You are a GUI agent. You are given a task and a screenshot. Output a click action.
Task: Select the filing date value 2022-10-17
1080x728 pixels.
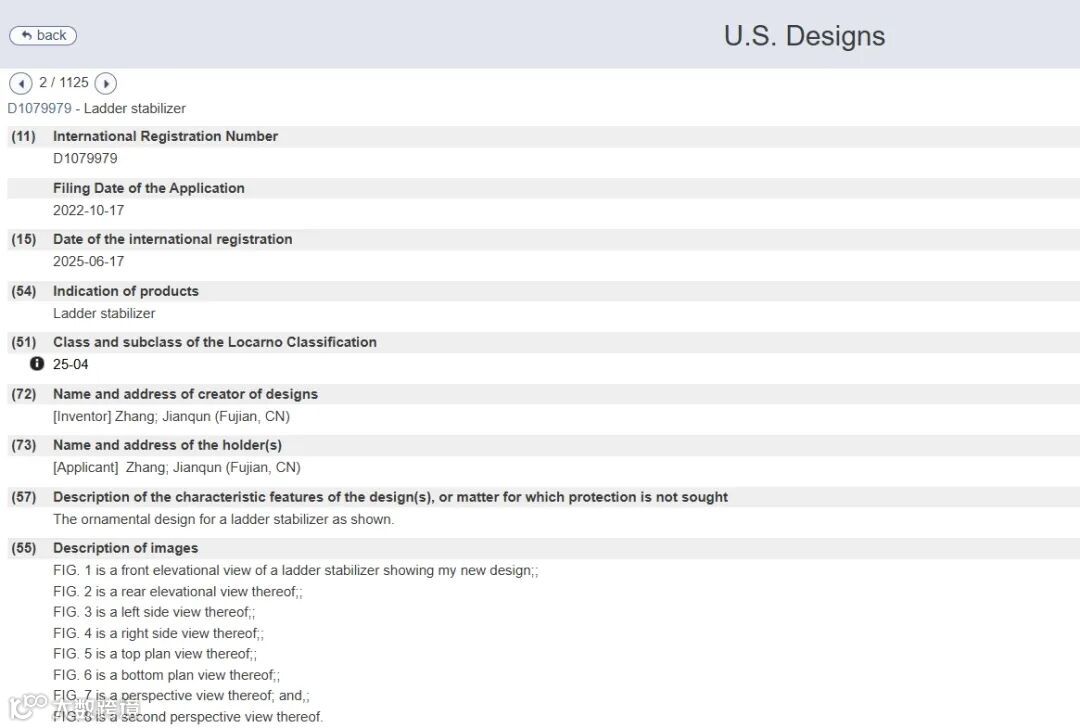pyautogui.click(x=88, y=210)
